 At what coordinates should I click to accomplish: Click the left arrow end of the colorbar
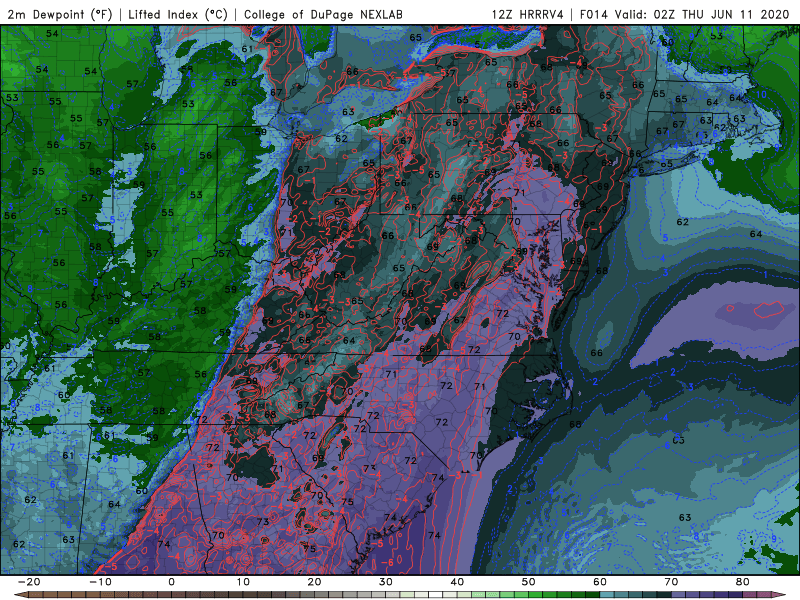tap(20, 595)
